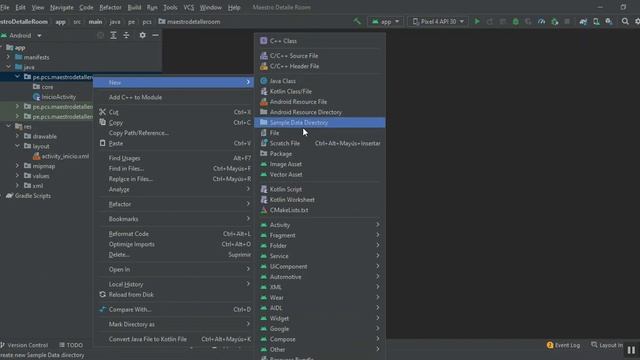Click the CMakeLists.txt icon in submenu
This screenshot has height=360, width=640.
coord(264,210)
